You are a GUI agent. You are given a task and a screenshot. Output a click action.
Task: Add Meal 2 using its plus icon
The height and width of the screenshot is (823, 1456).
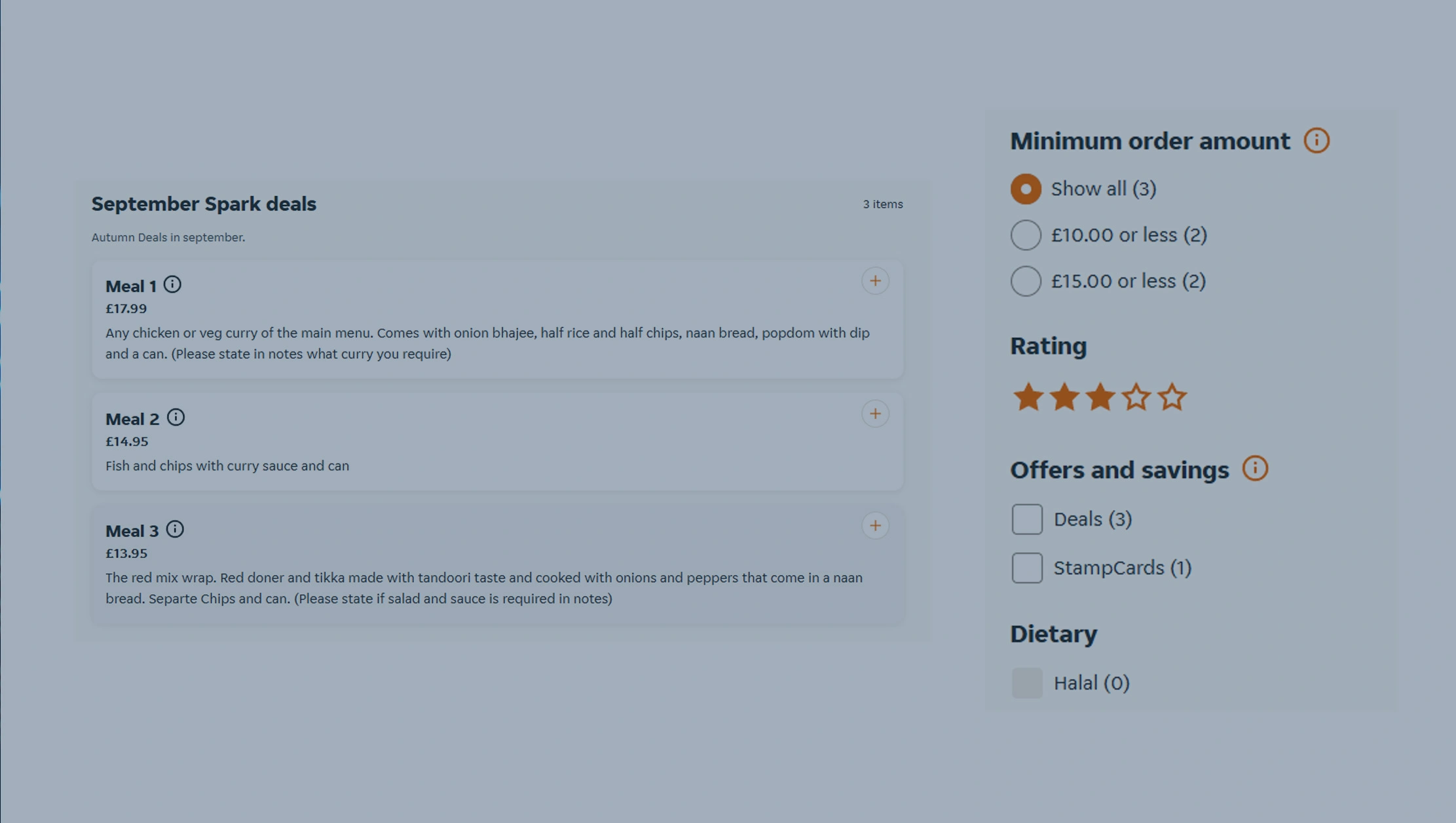click(875, 414)
